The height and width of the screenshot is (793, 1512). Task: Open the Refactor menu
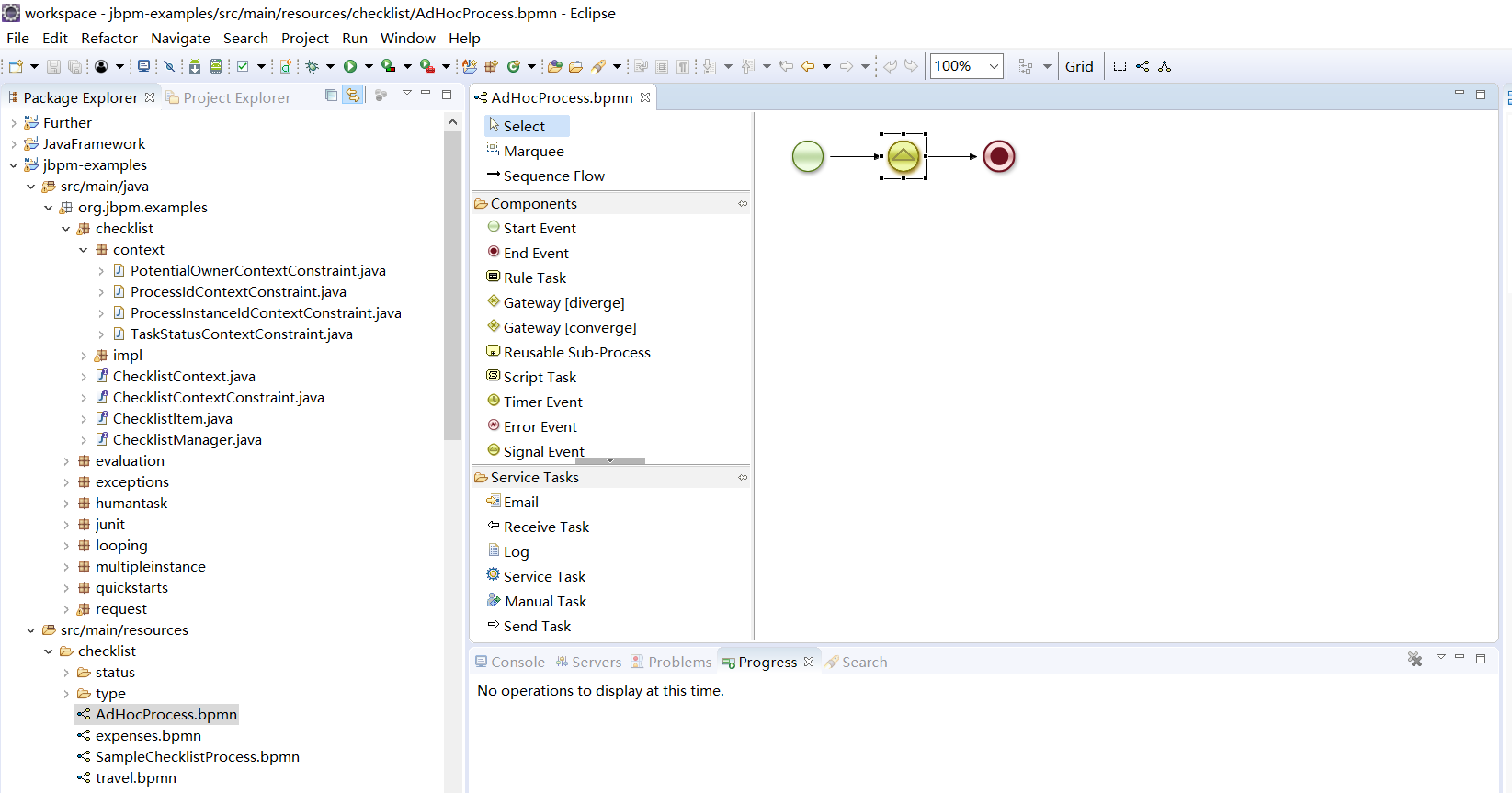tap(109, 38)
